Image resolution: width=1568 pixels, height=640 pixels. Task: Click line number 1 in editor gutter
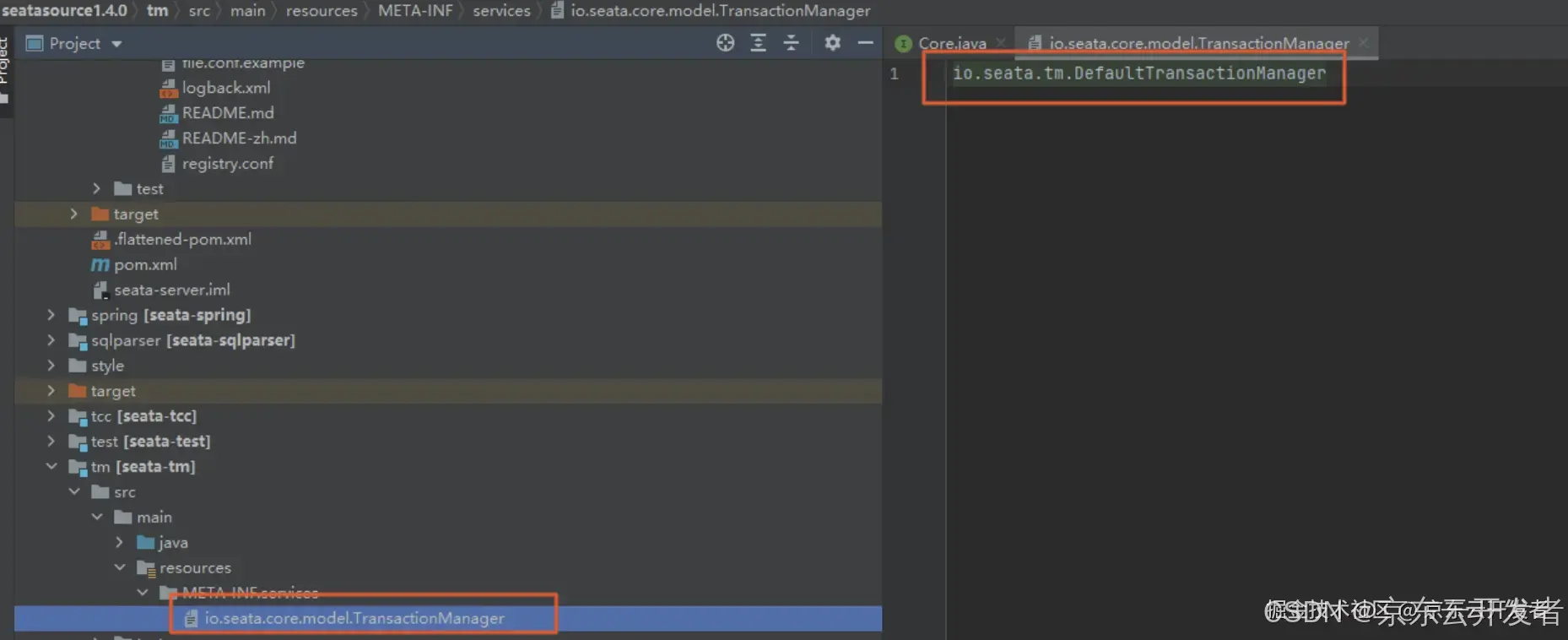click(894, 74)
